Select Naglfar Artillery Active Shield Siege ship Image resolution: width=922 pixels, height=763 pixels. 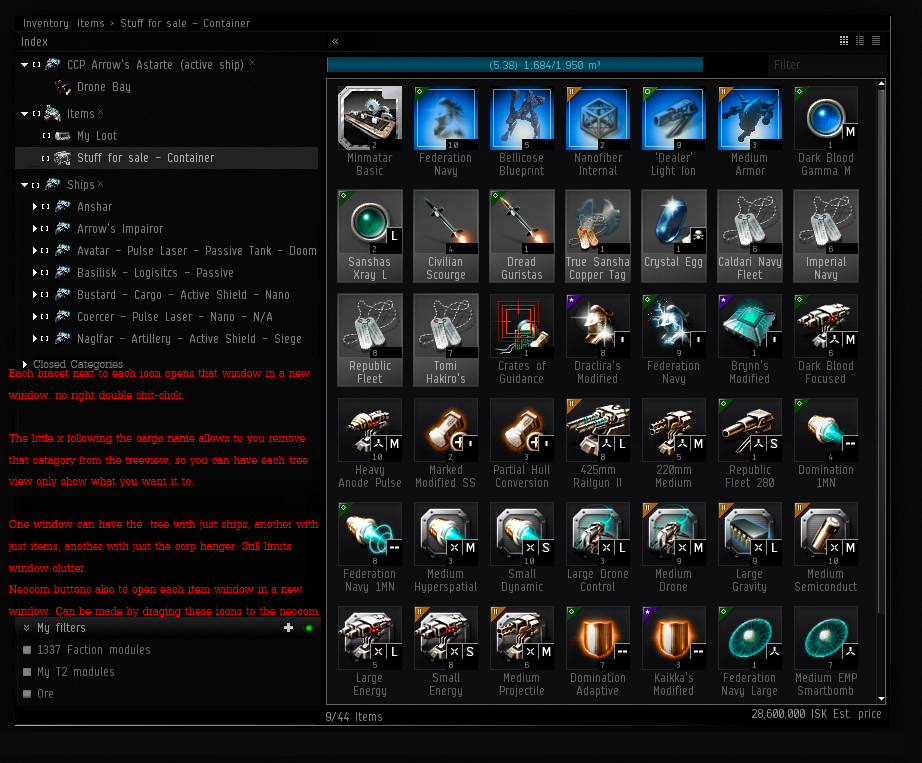coord(189,339)
